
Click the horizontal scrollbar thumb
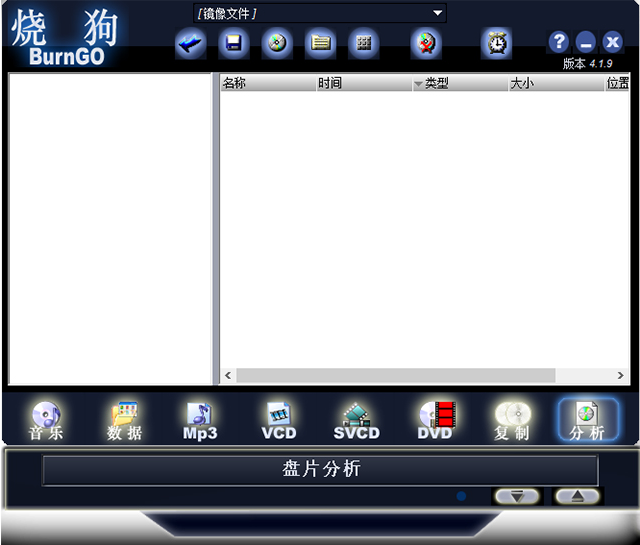pos(396,375)
